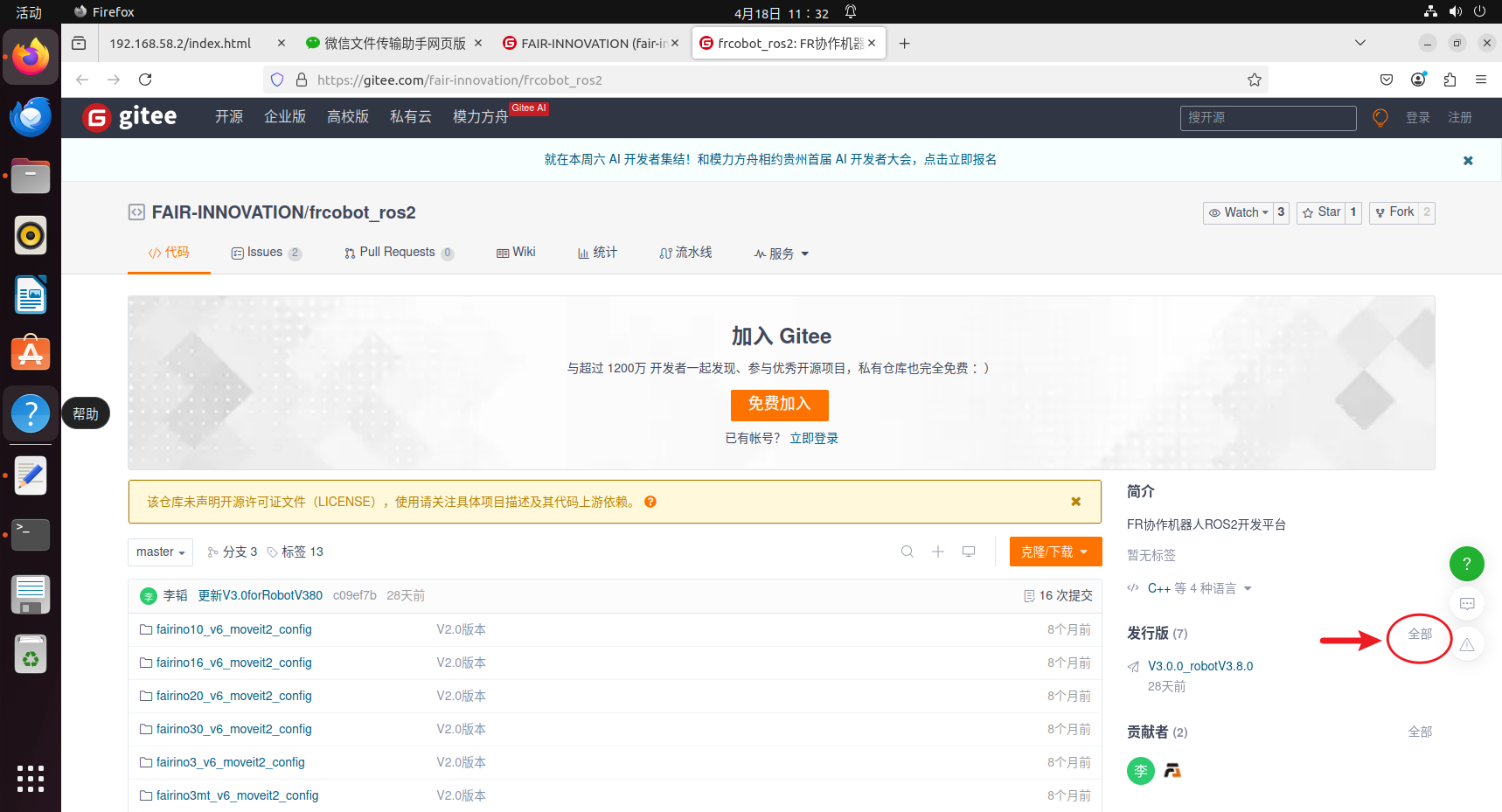View 分支 3 branches list

[x=233, y=552]
